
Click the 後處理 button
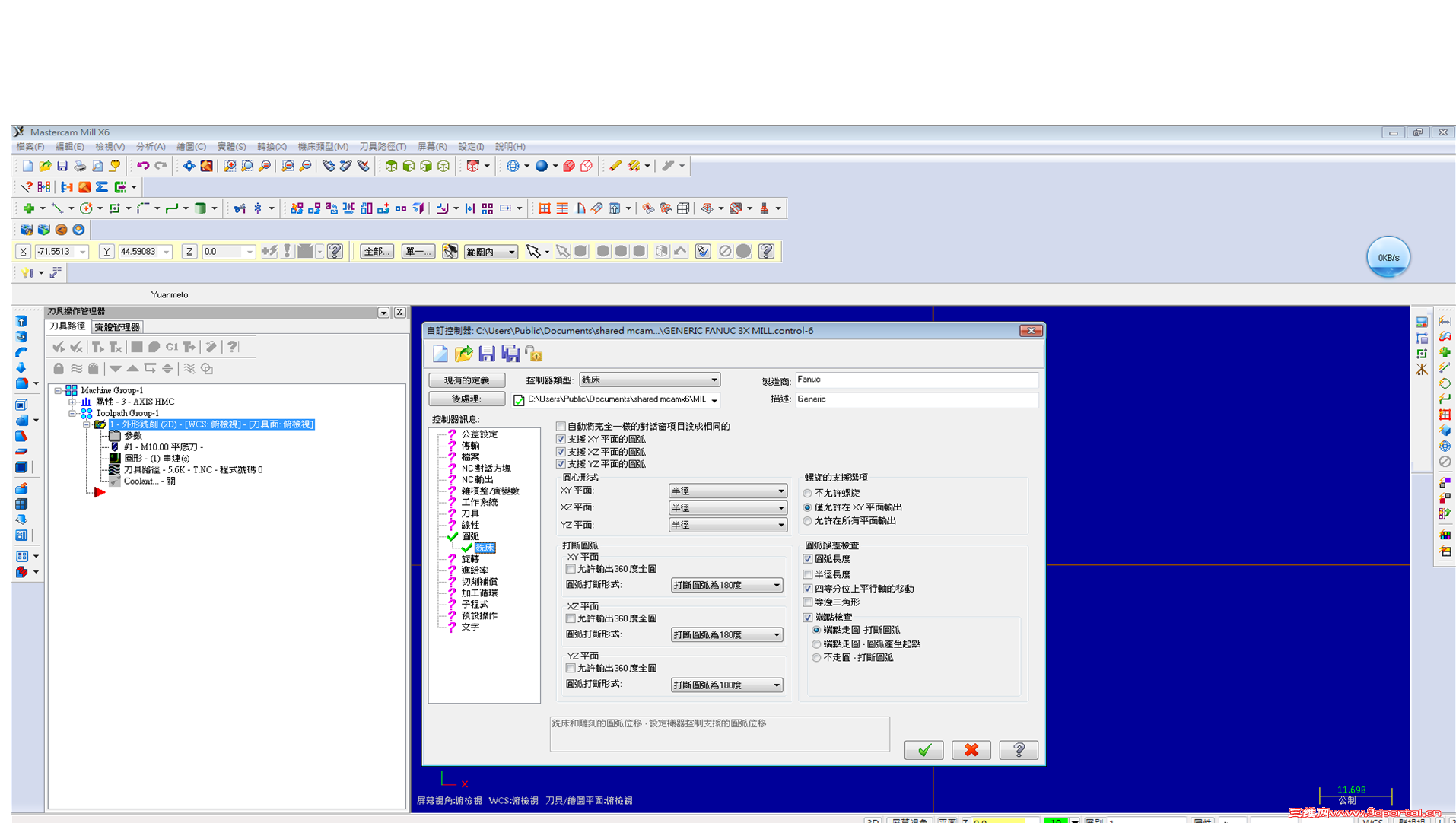click(x=466, y=399)
